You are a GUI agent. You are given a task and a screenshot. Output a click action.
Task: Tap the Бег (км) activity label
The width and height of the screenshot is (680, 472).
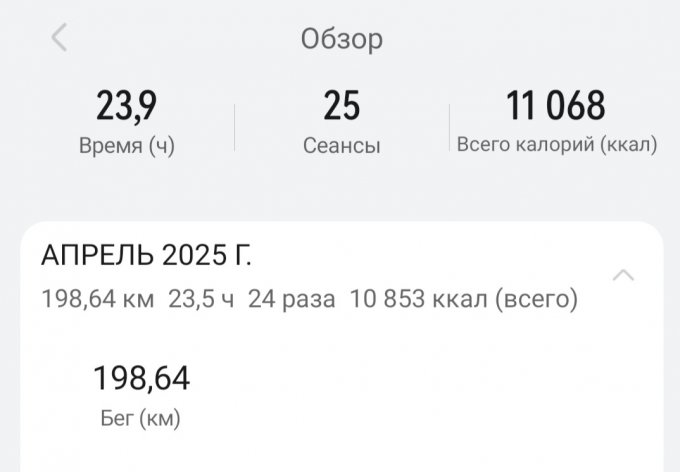click(x=141, y=419)
